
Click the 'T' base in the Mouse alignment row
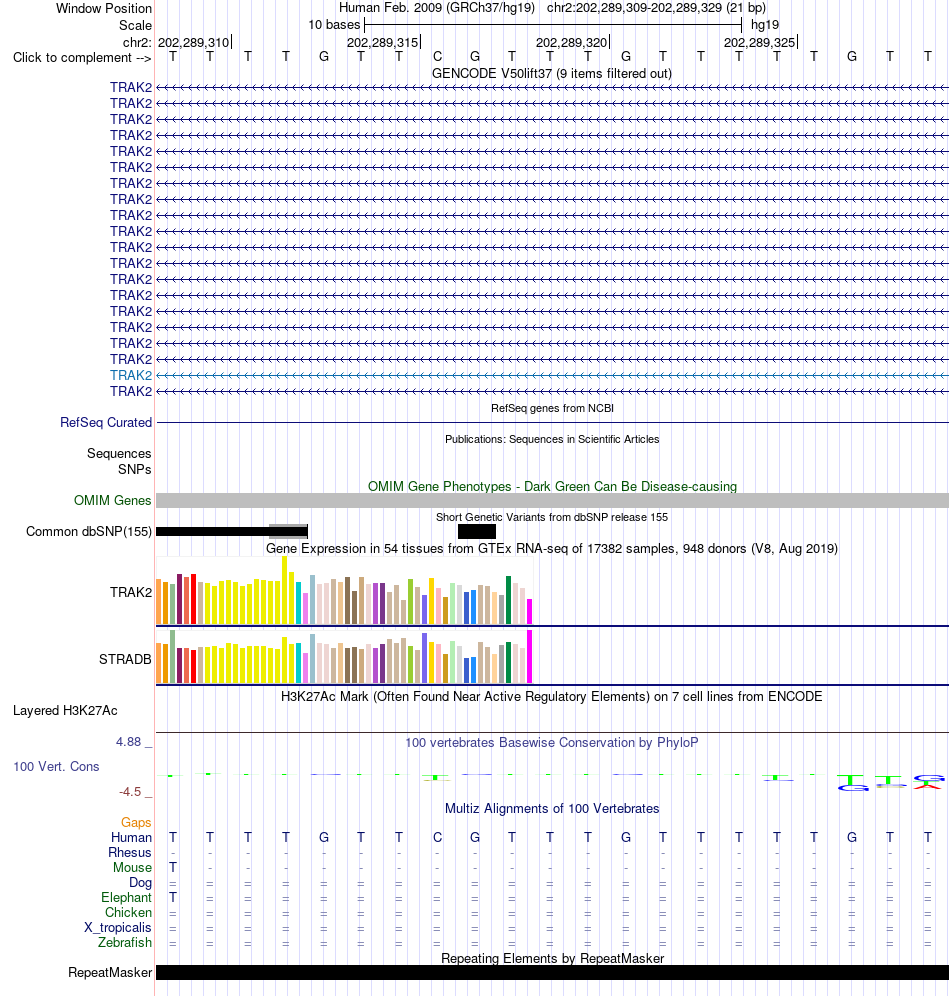[x=173, y=868]
